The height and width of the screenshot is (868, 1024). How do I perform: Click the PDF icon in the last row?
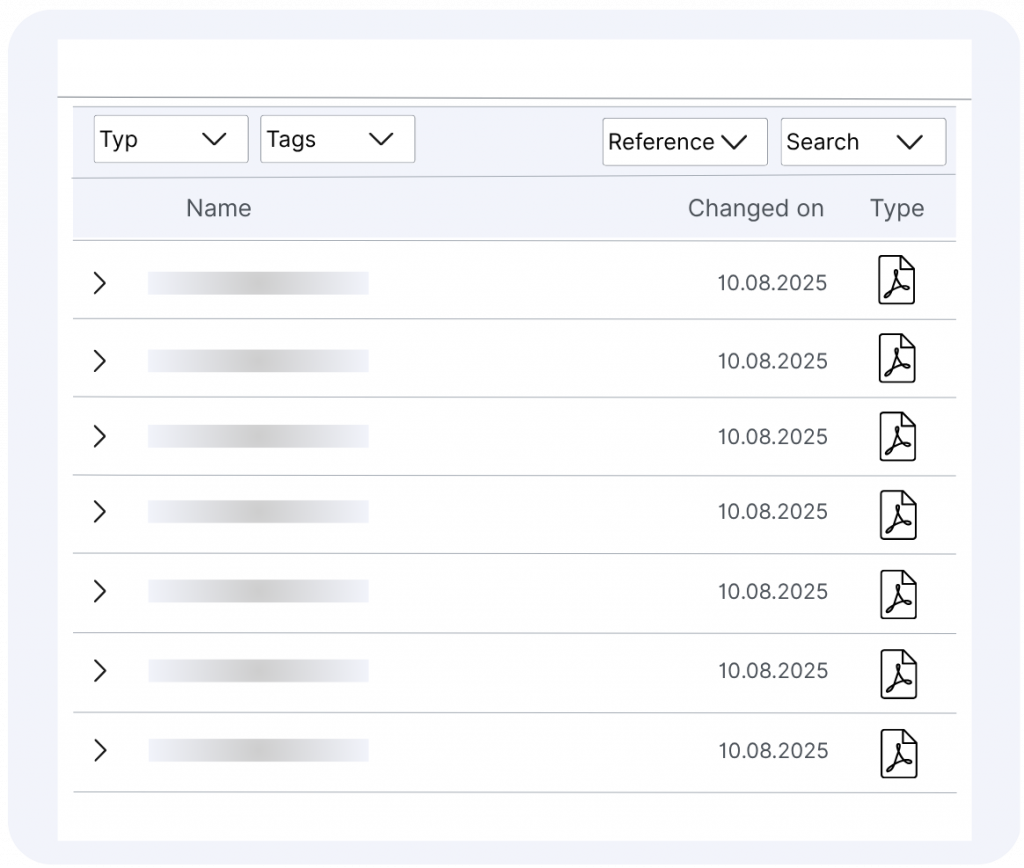click(x=897, y=753)
